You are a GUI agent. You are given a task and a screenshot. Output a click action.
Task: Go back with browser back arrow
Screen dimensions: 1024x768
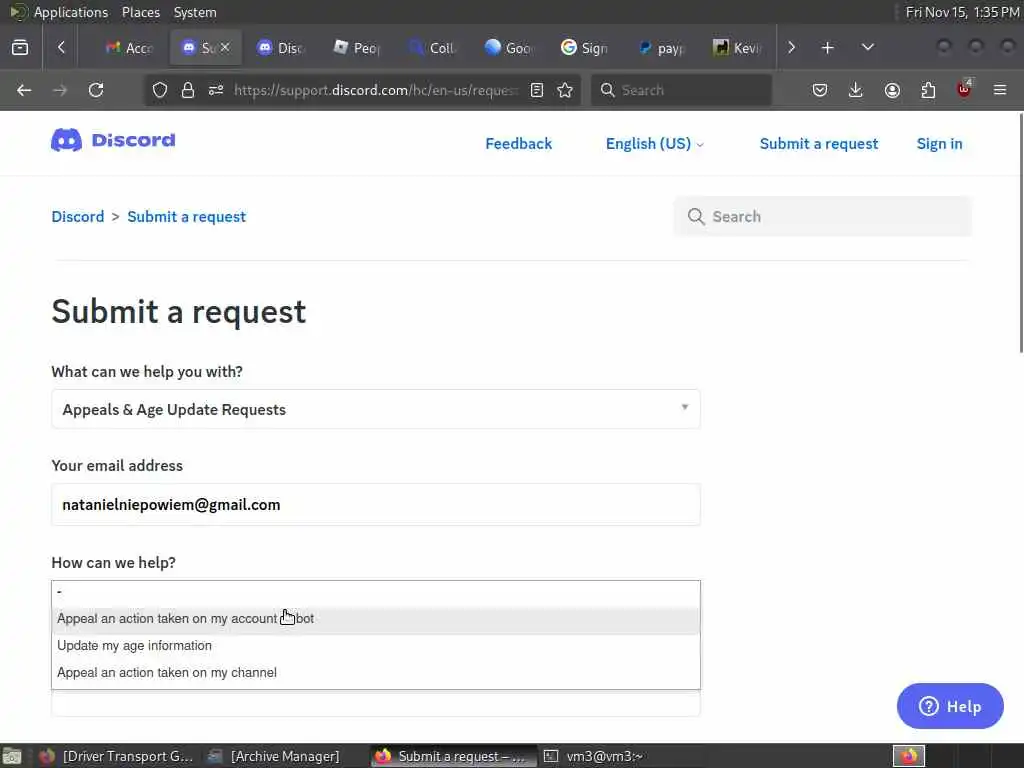tap(24, 90)
